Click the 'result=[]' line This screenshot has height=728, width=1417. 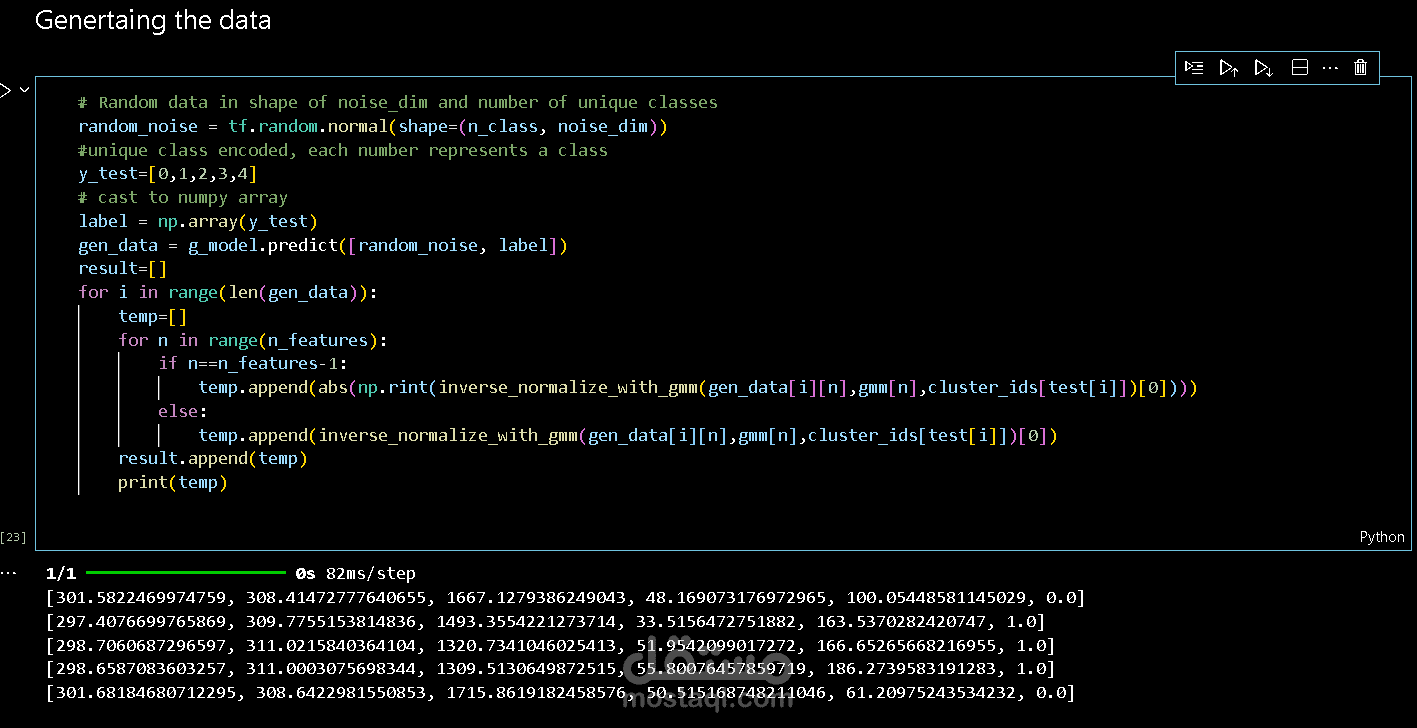coord(123,268)
